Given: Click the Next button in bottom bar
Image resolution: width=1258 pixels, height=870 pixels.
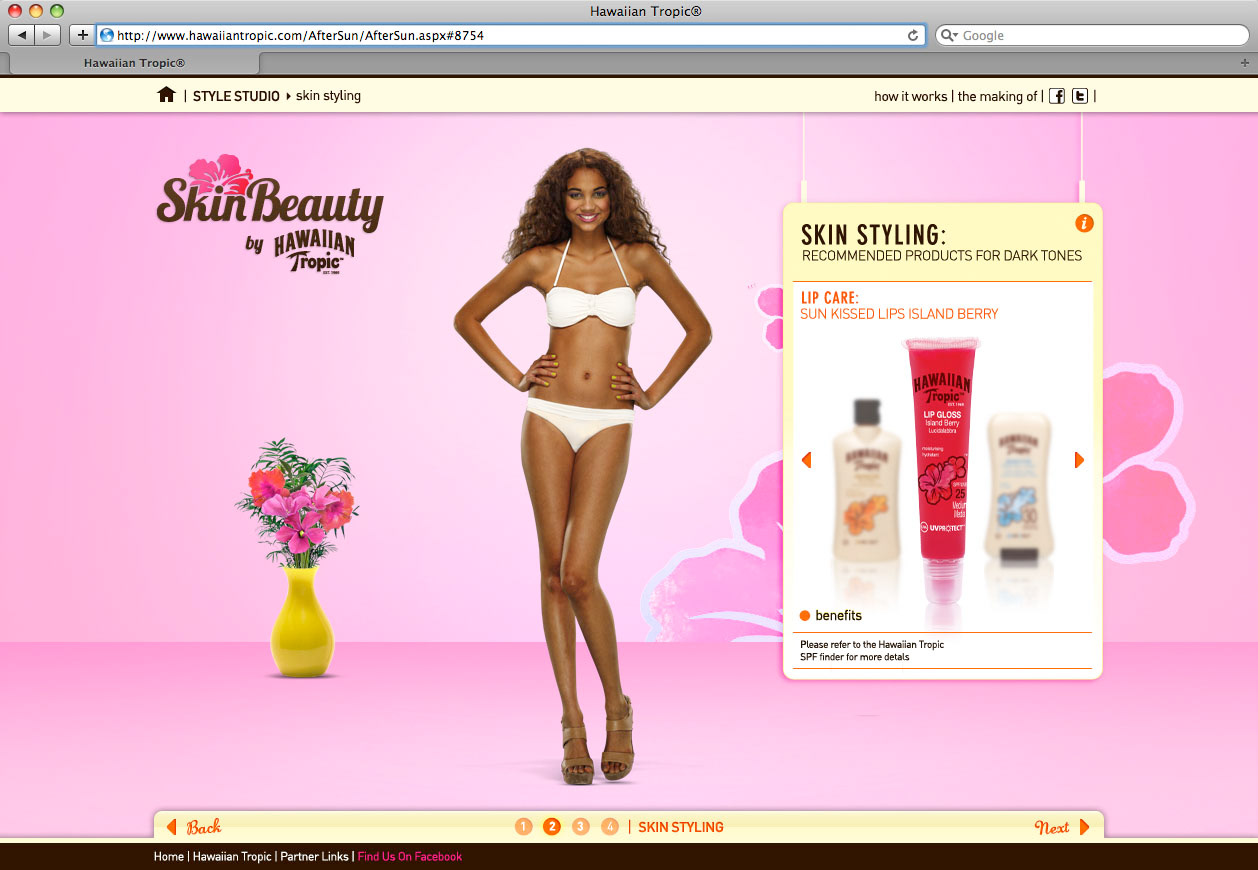Looking at the screenshot, I should point(1062,827).
